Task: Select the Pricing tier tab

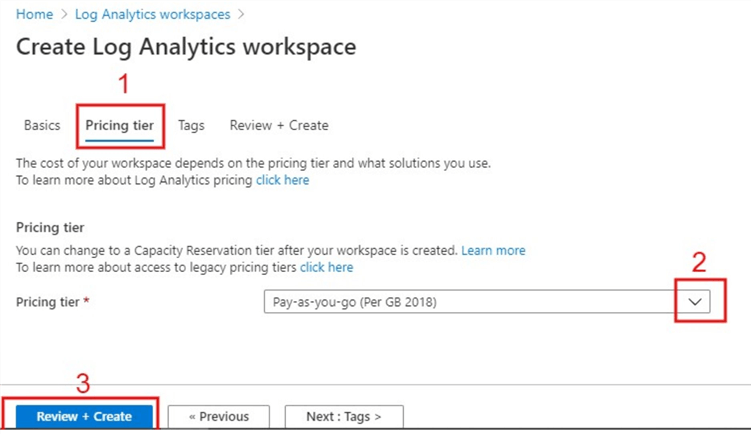Action: coord(120,126)
